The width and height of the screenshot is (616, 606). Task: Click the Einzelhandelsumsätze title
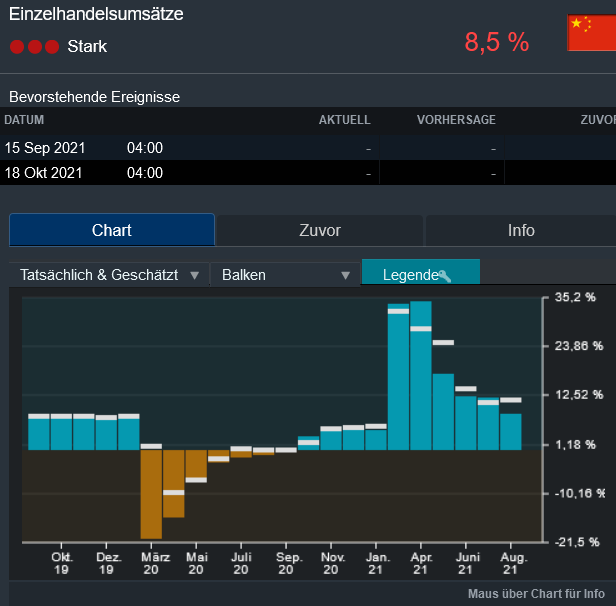(96, 14)
